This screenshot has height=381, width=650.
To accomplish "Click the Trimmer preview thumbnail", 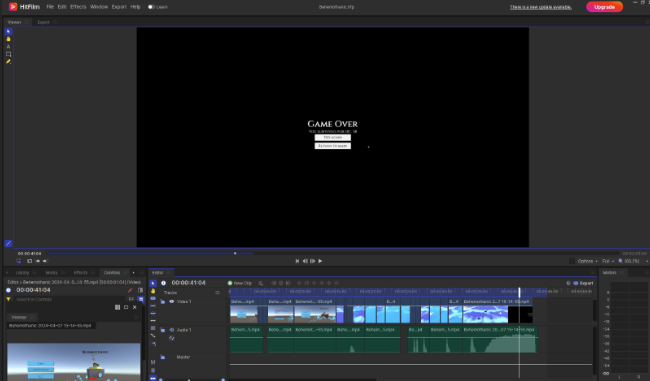I will [74, 362].
